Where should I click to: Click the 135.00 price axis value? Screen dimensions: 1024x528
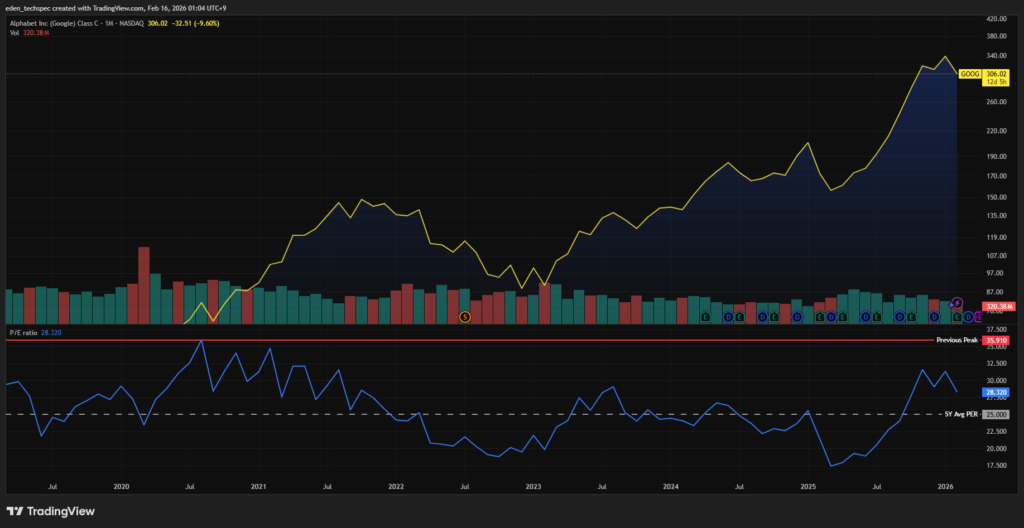(x=997, y=216)
